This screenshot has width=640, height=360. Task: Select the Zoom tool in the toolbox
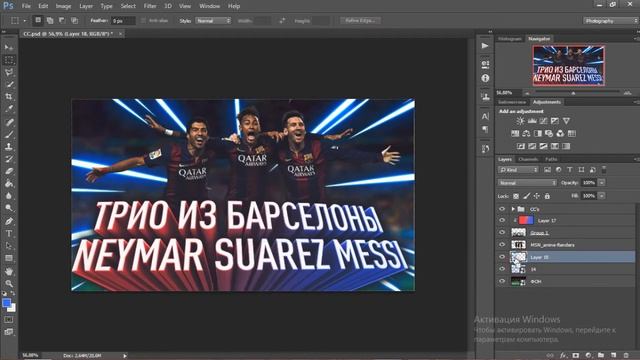coord(9,284)
